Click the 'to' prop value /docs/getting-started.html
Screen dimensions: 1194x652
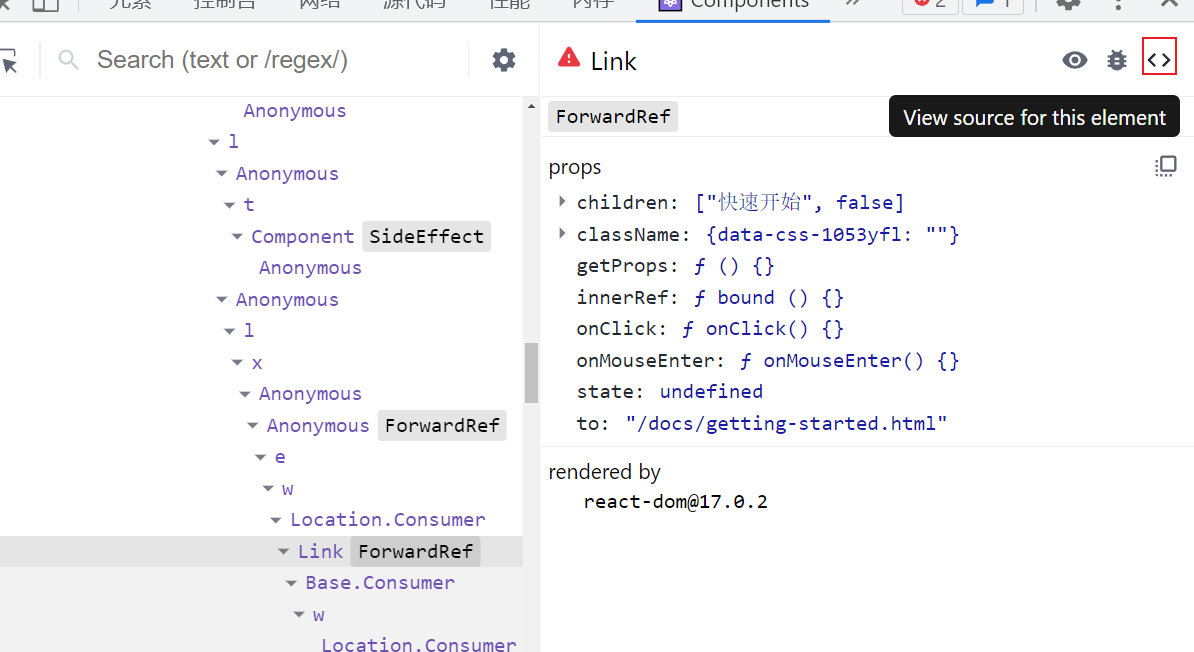pyautogui.click(x=787, y=423)
